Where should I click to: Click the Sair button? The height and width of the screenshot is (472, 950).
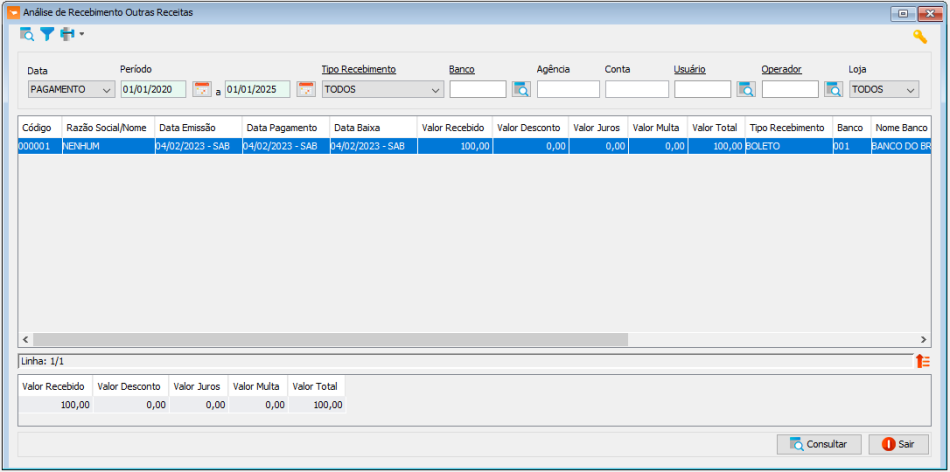pyautogui.click(x=898, y=444)
